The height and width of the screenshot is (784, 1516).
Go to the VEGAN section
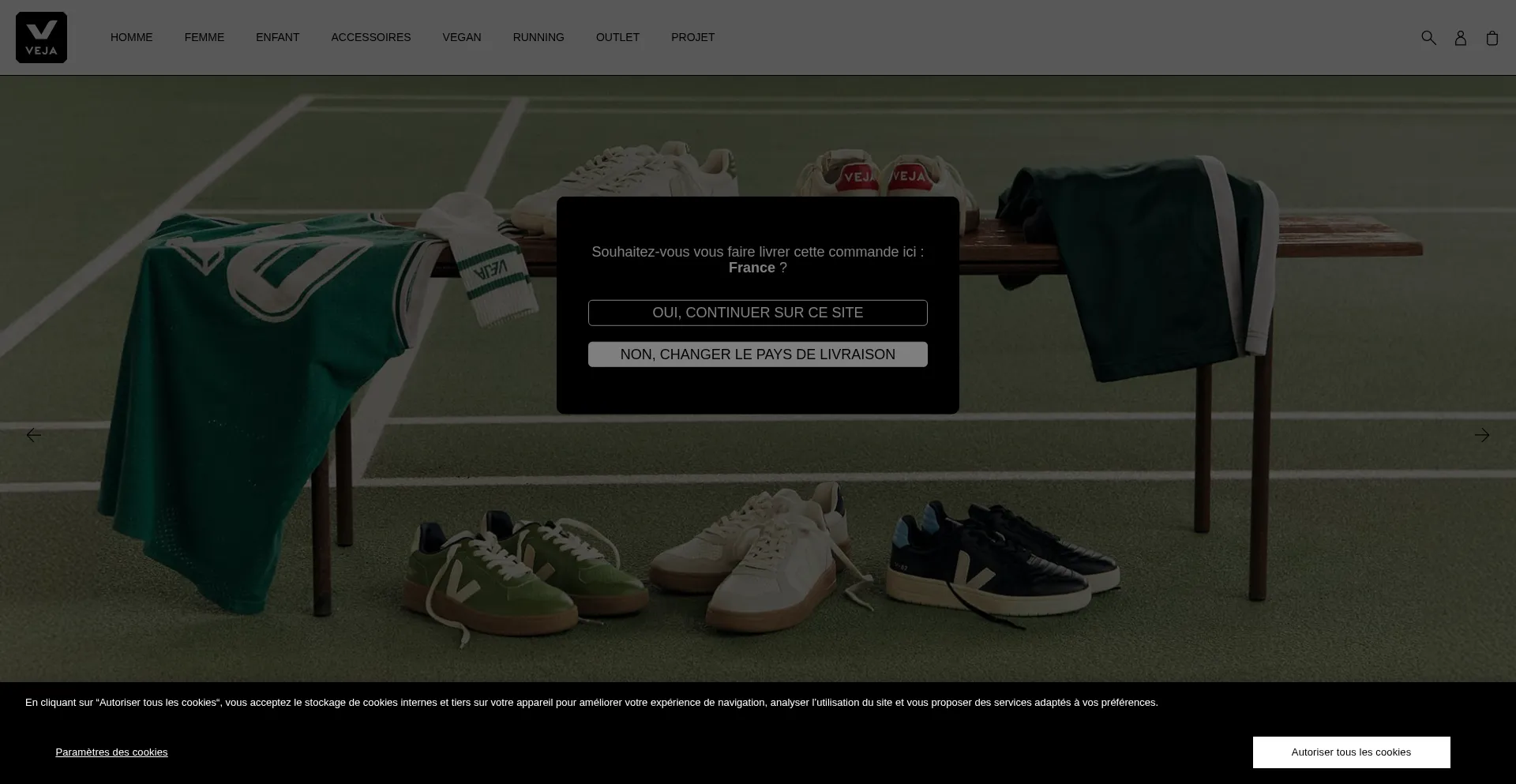coord(461,37)
